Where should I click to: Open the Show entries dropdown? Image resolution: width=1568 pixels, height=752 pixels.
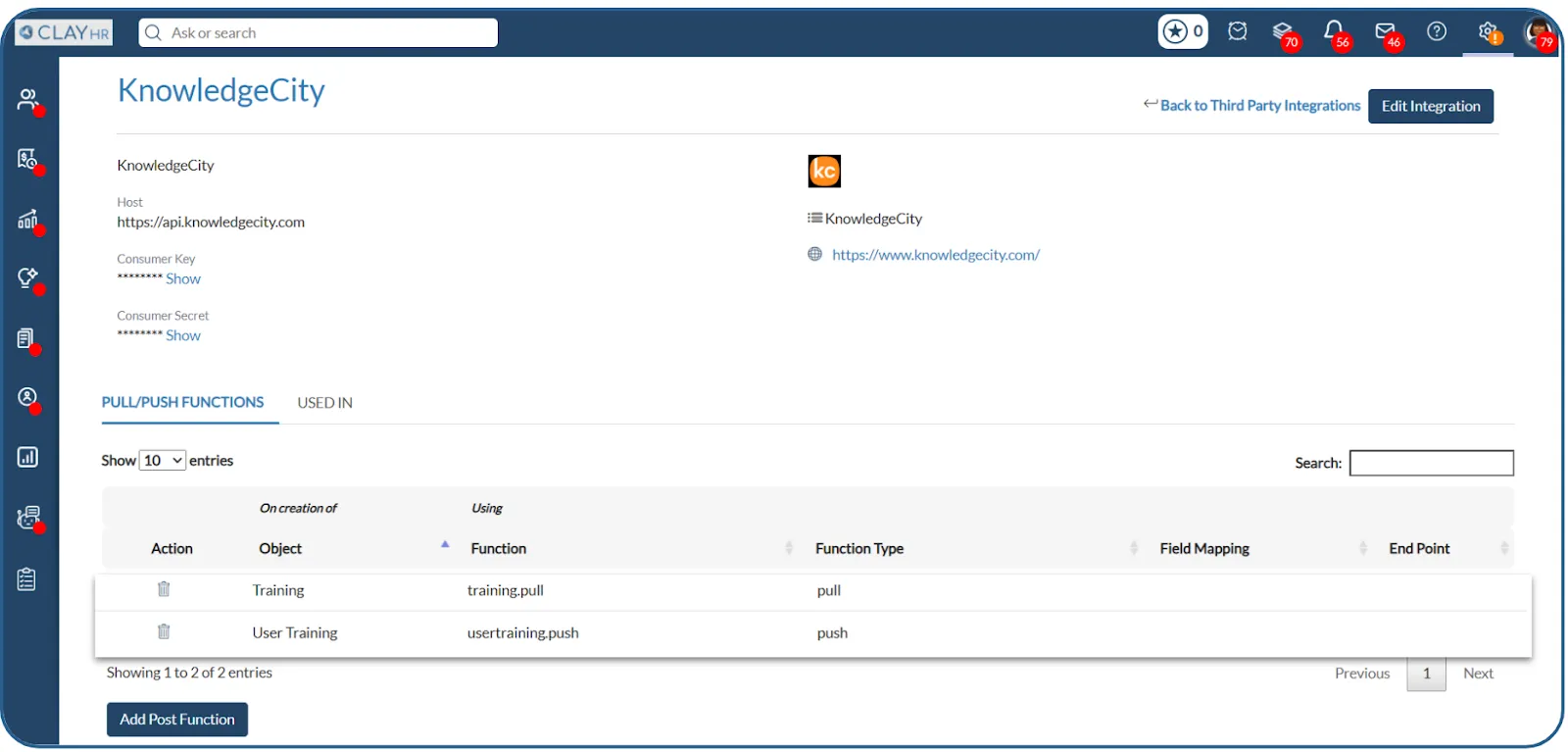tap(162, 460)
